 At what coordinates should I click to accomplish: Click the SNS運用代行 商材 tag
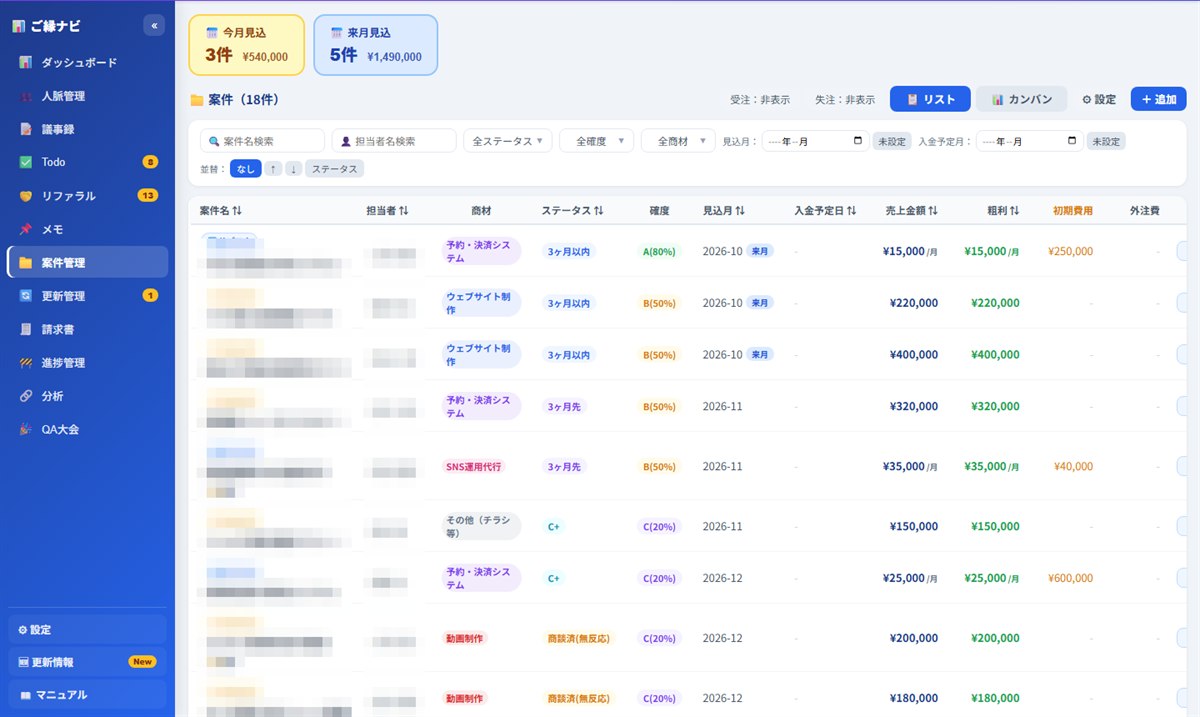pos(473,466)
